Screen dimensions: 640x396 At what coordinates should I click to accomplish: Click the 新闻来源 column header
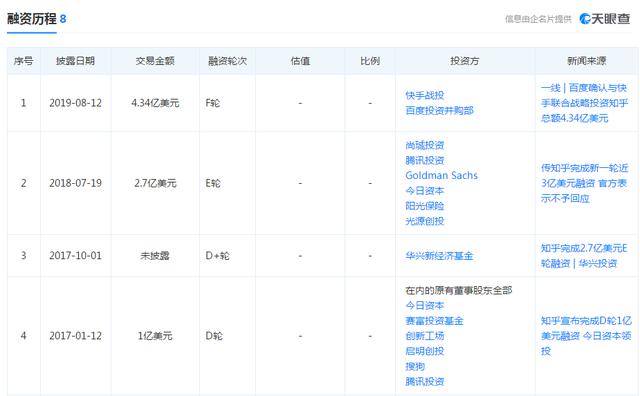tap(587, 61)
